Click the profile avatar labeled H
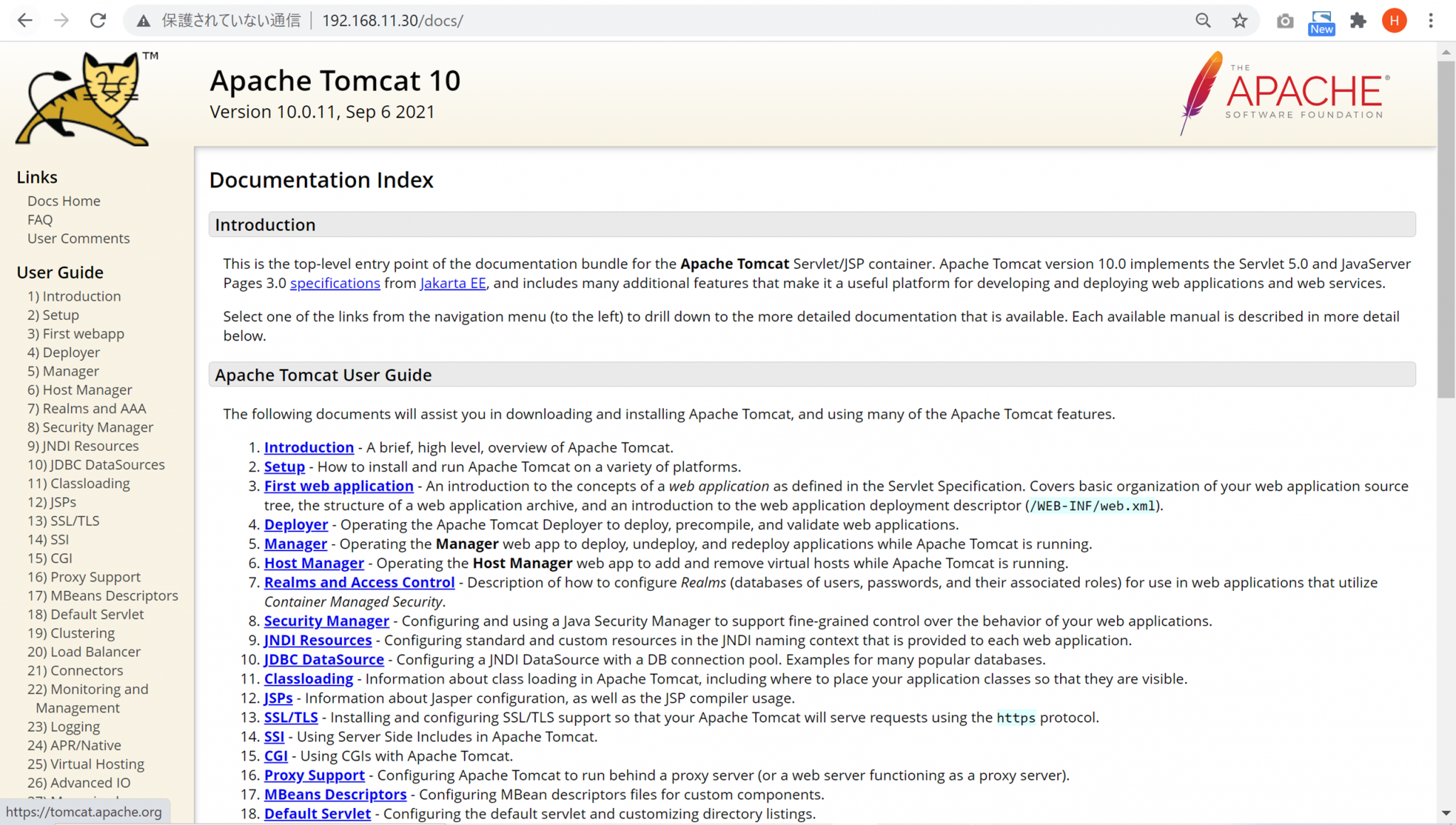This screenshot has width=1456, height=825. coord(1393,21)
